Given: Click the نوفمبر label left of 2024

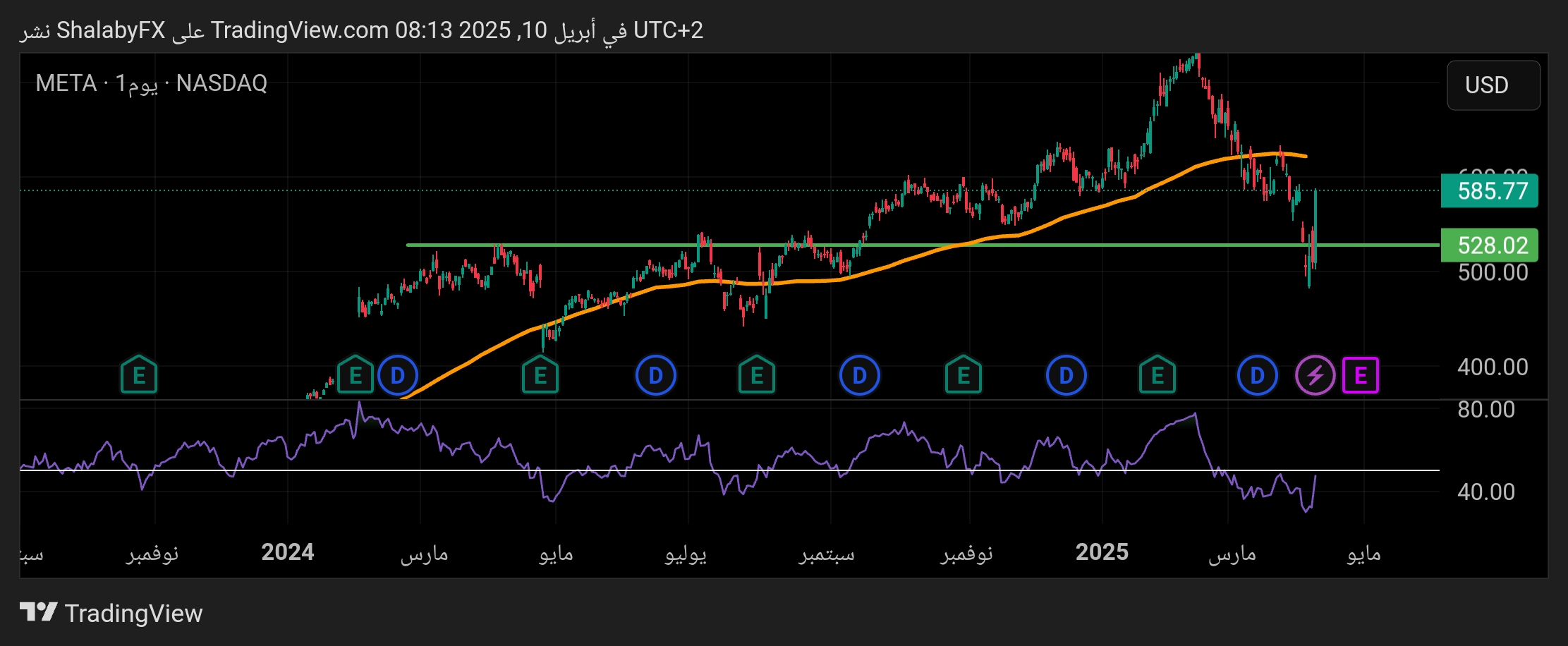Looking at the screenshot, I should click(152, 554).
